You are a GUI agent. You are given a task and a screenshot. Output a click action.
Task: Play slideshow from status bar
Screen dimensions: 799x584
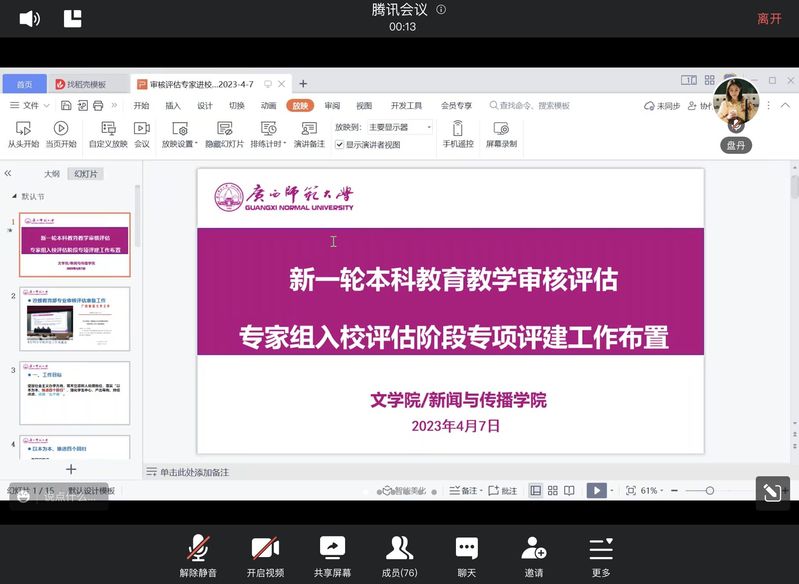[x=596, y=491]
